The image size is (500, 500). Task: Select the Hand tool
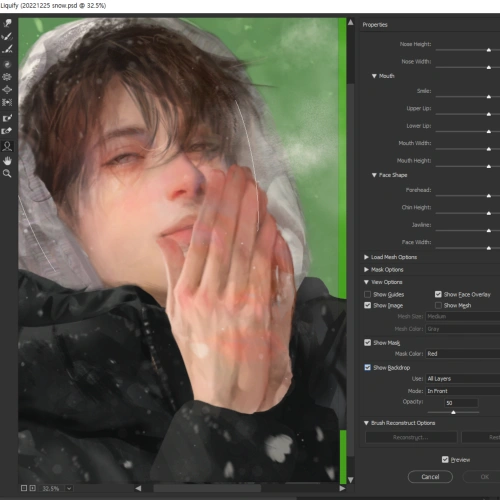point(7,161)
